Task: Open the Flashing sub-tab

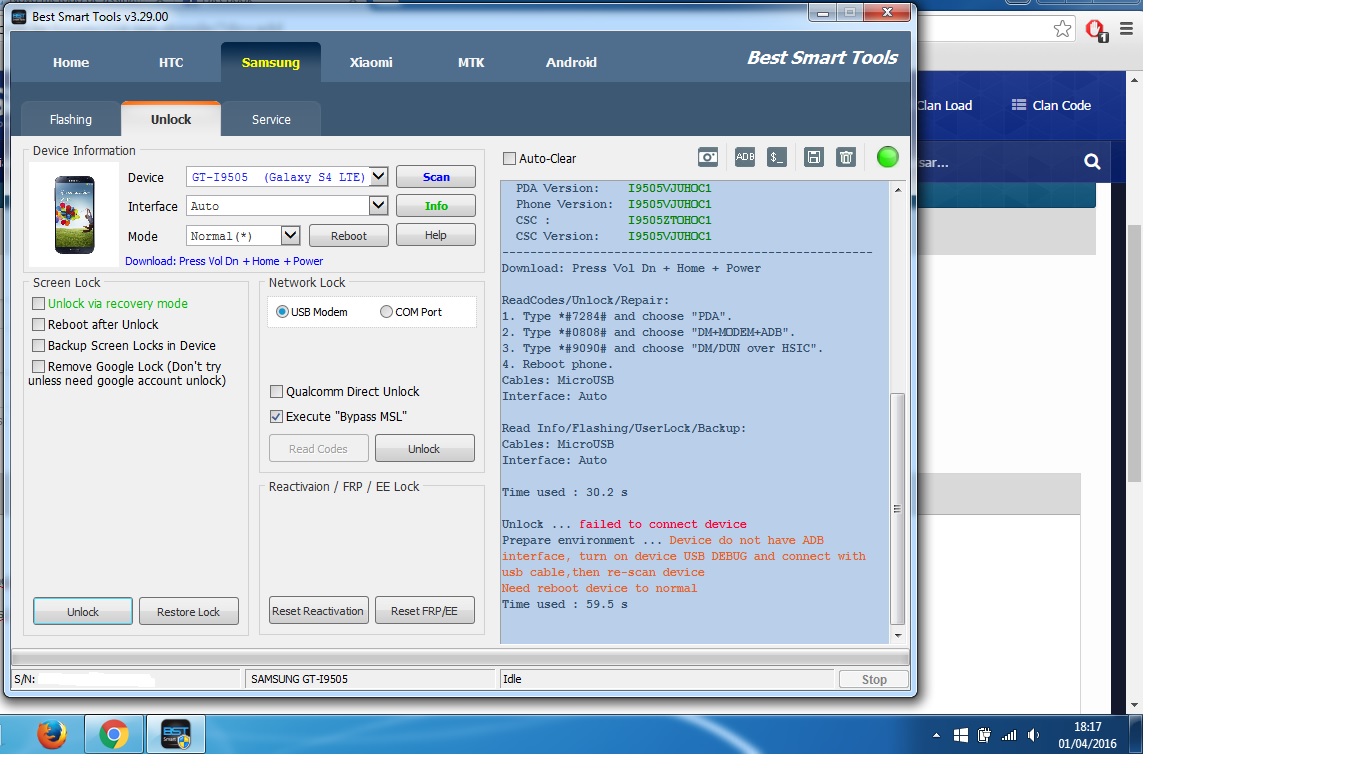Action: coord(71,119)
